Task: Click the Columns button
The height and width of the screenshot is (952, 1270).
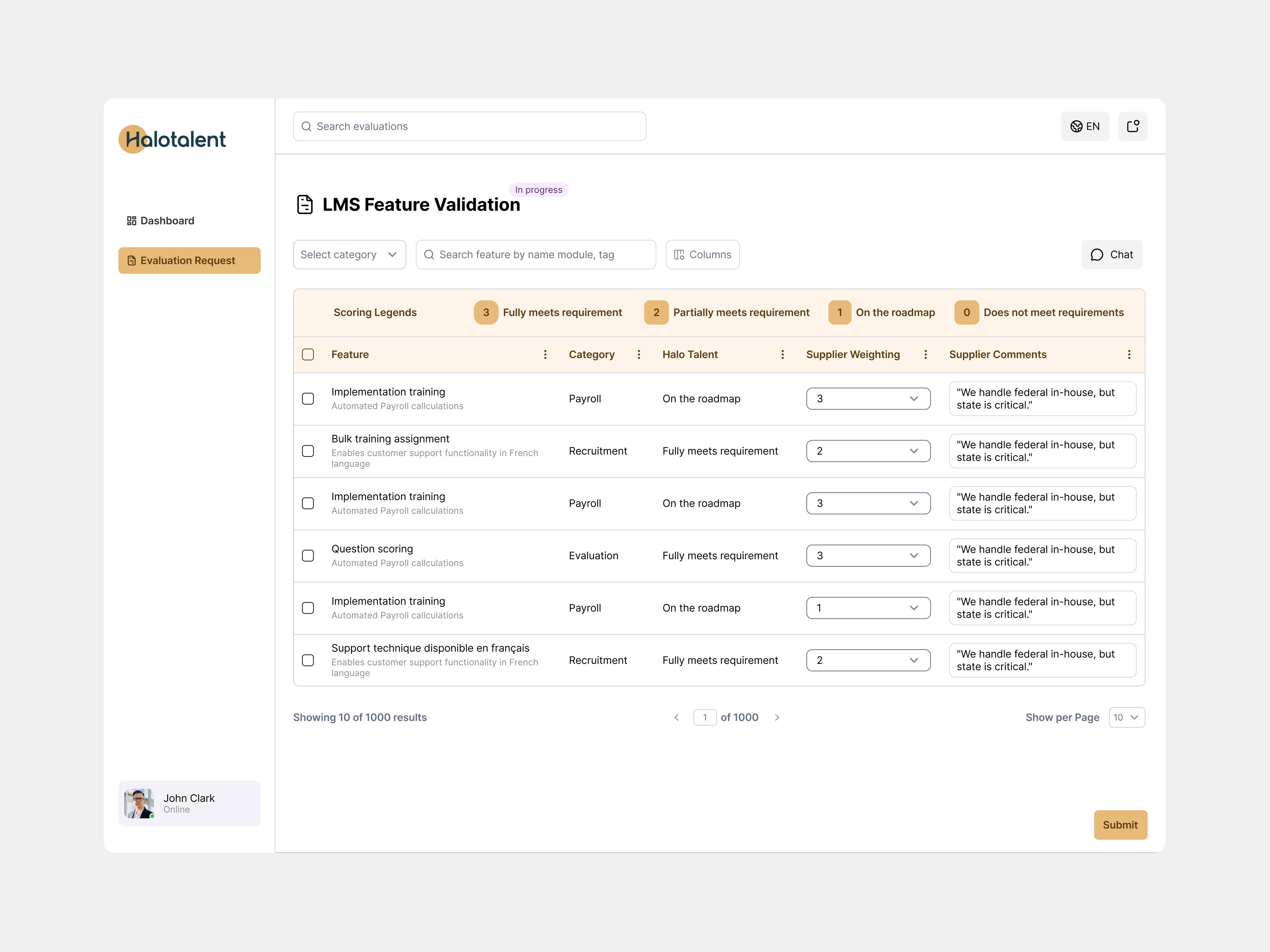Action: click(702, 255)
